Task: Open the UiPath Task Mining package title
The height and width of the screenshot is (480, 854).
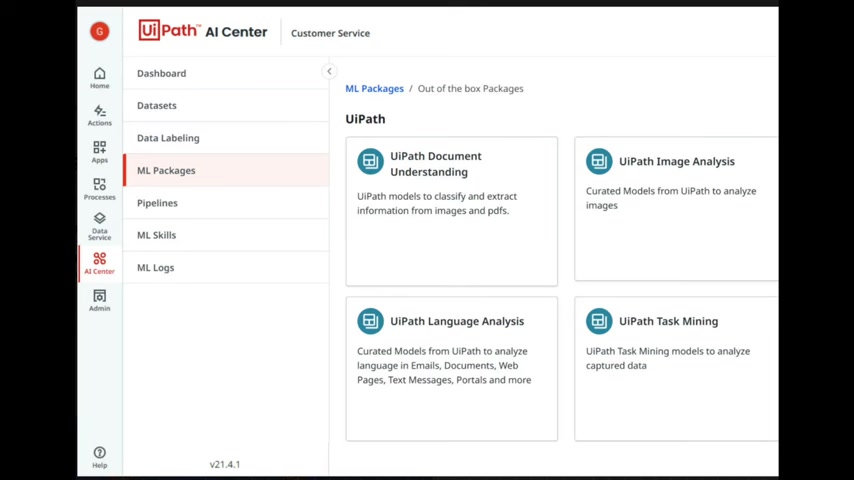Action: click(x=668, y=321)
